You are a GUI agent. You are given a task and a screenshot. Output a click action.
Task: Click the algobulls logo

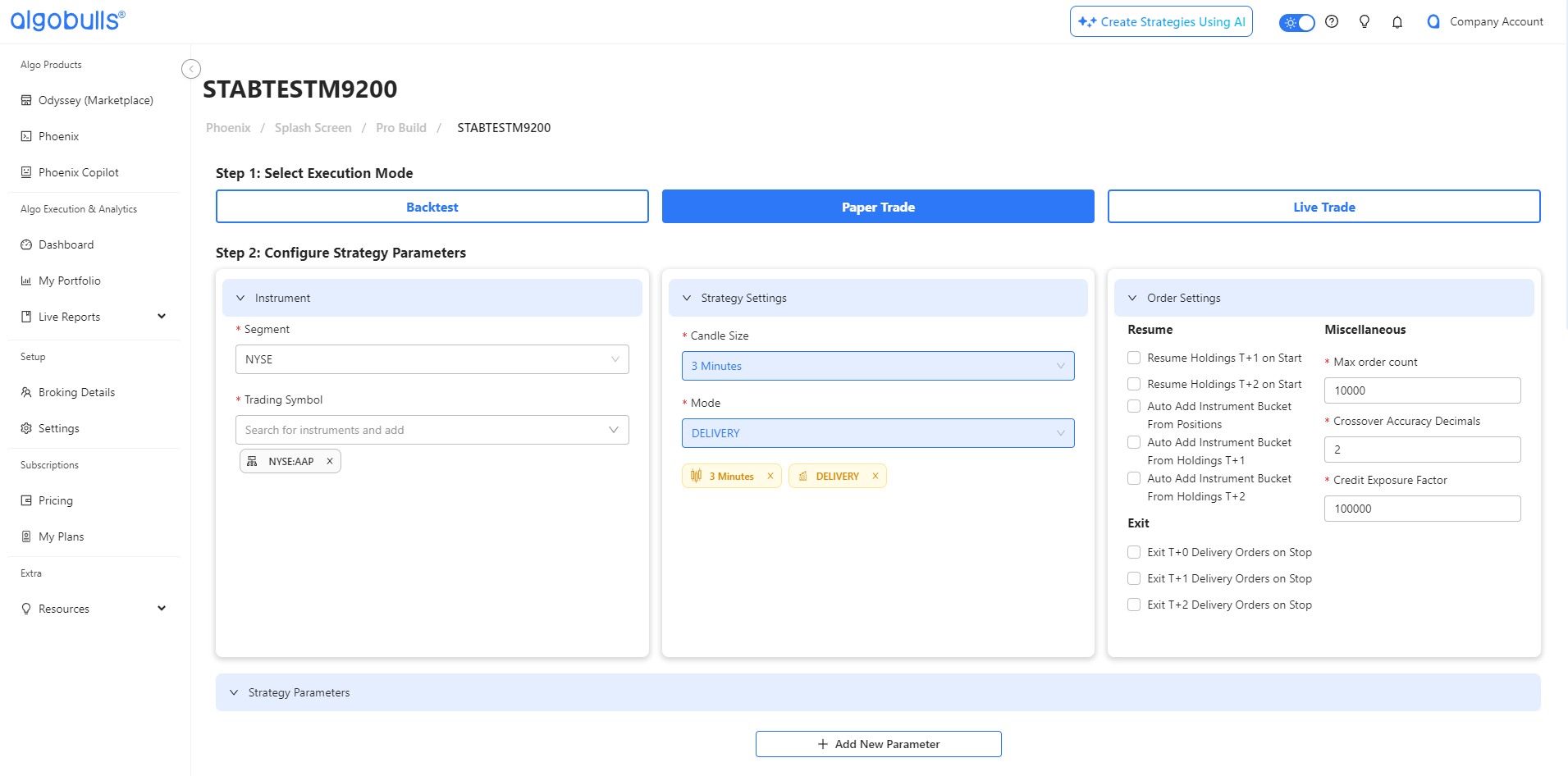(x=68, y=20)
